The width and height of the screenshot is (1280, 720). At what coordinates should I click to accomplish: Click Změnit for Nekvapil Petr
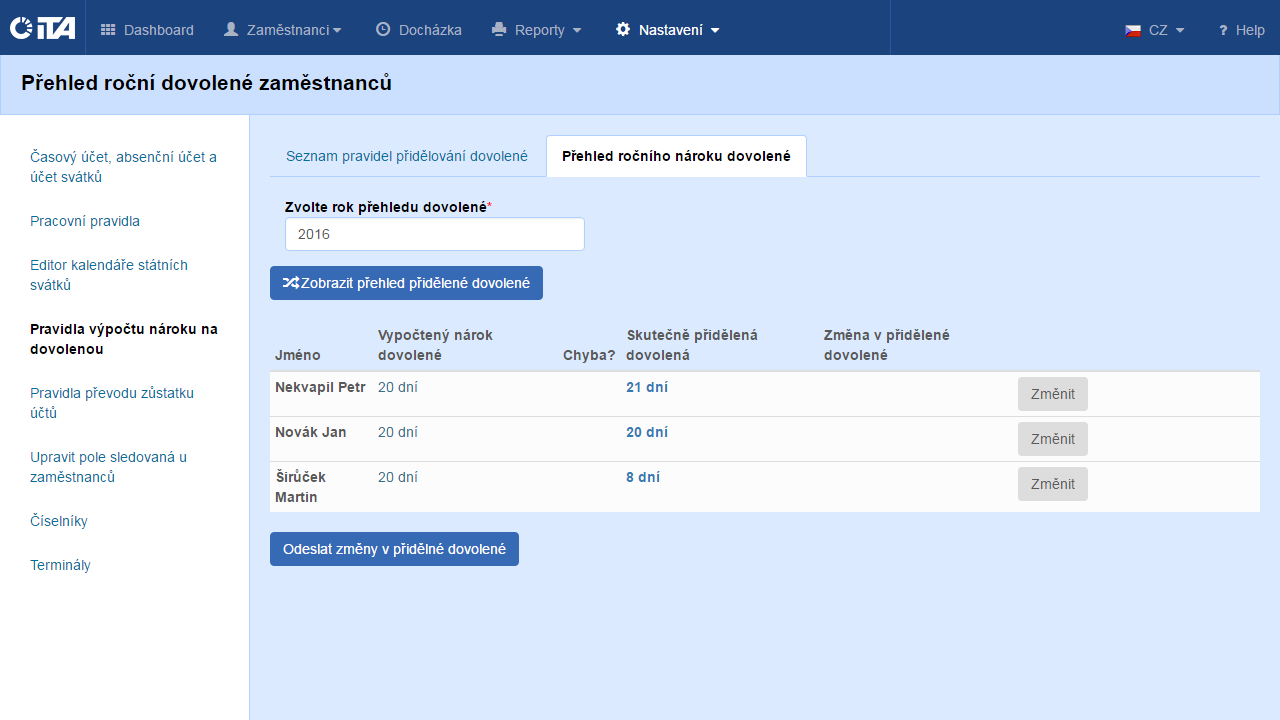pos(1052,394)
